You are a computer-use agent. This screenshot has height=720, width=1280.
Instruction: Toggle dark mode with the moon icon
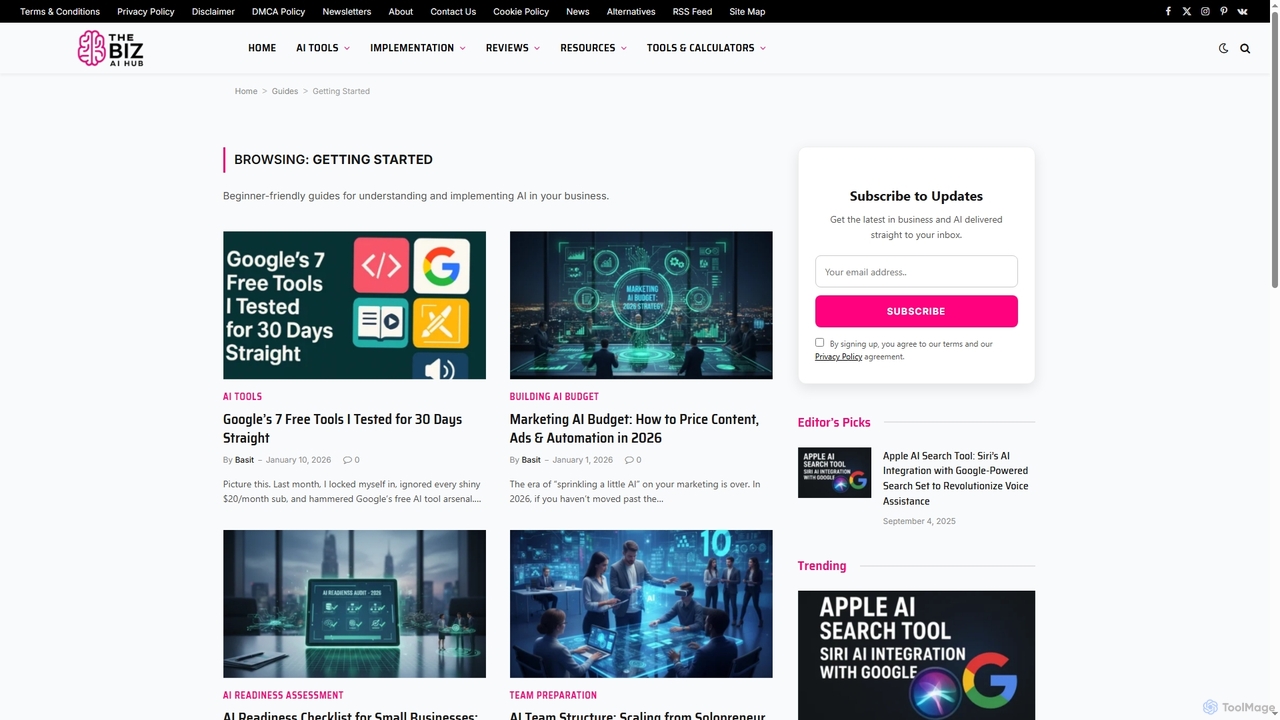point(1223,48)
